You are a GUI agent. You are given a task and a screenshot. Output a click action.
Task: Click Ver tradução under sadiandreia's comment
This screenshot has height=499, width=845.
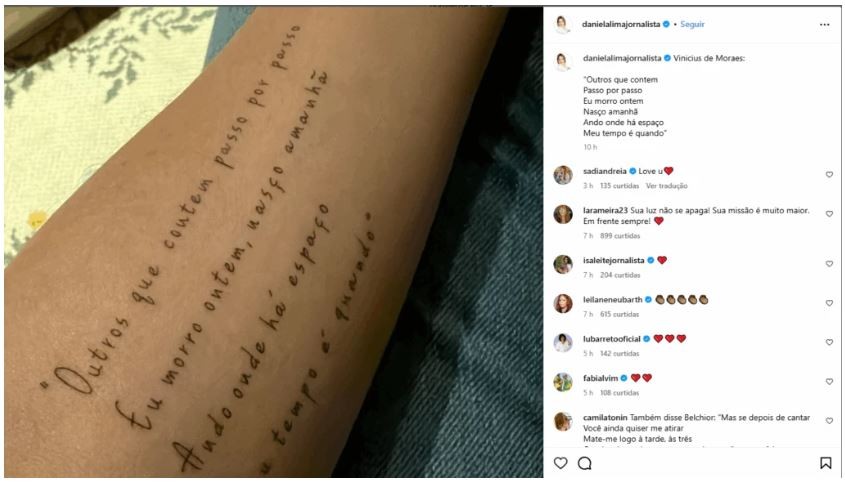[667, 186]
